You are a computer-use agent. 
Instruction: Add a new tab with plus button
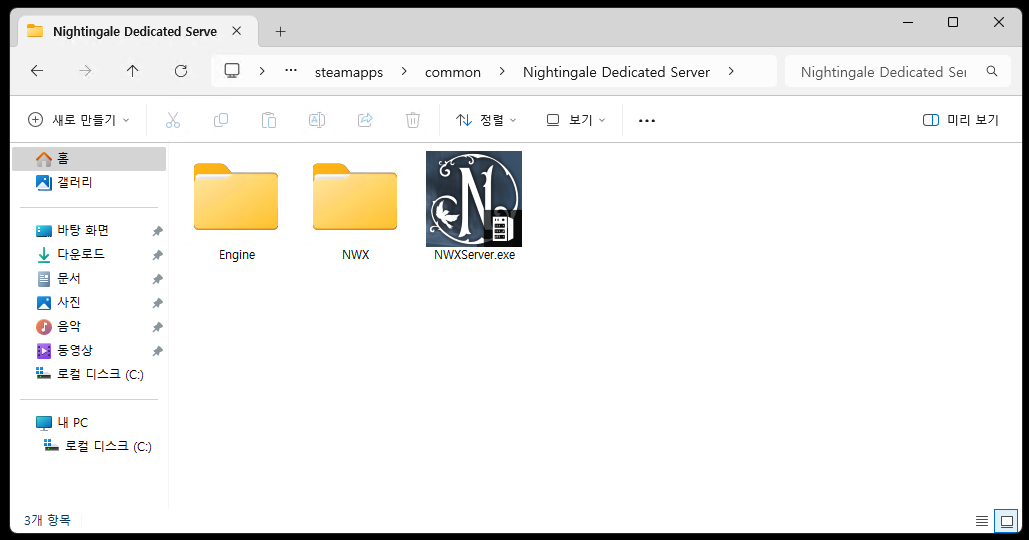point(280,31)
